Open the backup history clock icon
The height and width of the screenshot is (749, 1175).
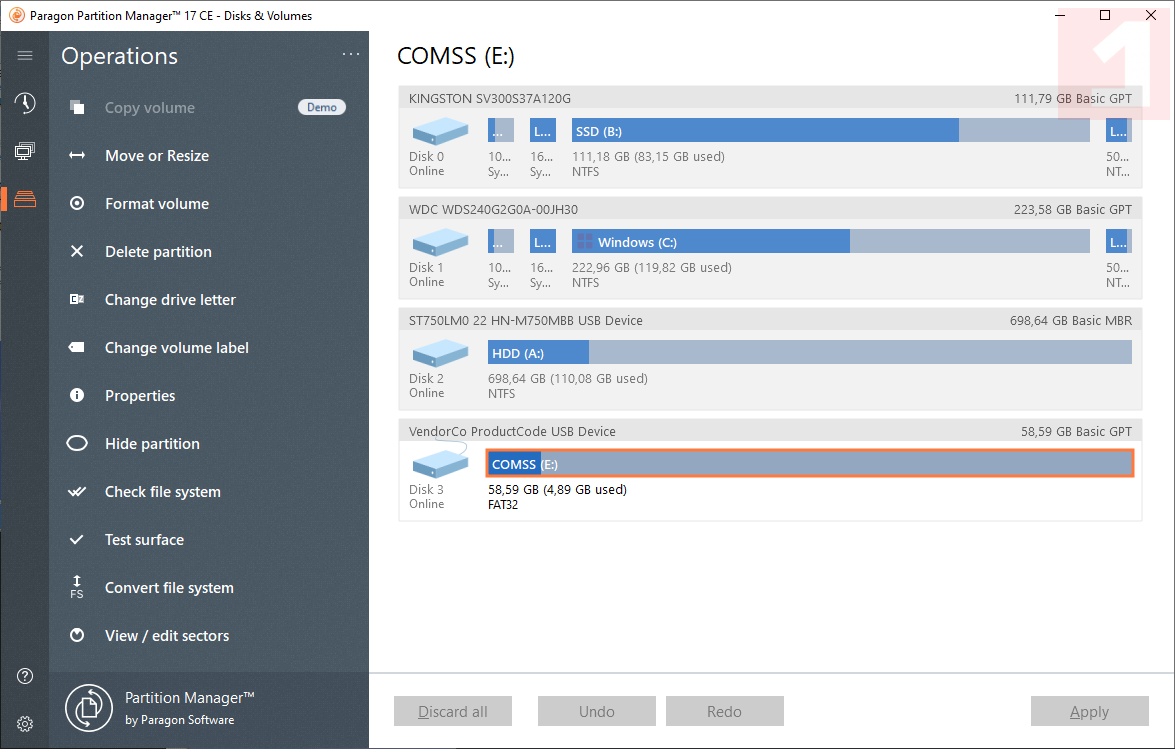click(x=25, y=103)
